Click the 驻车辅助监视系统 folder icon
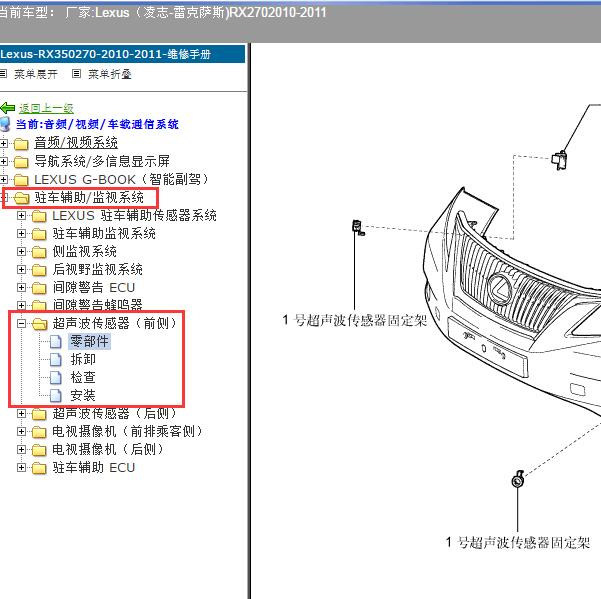The width and height of the screenshot is (601, 599). (x=39, y=234)
